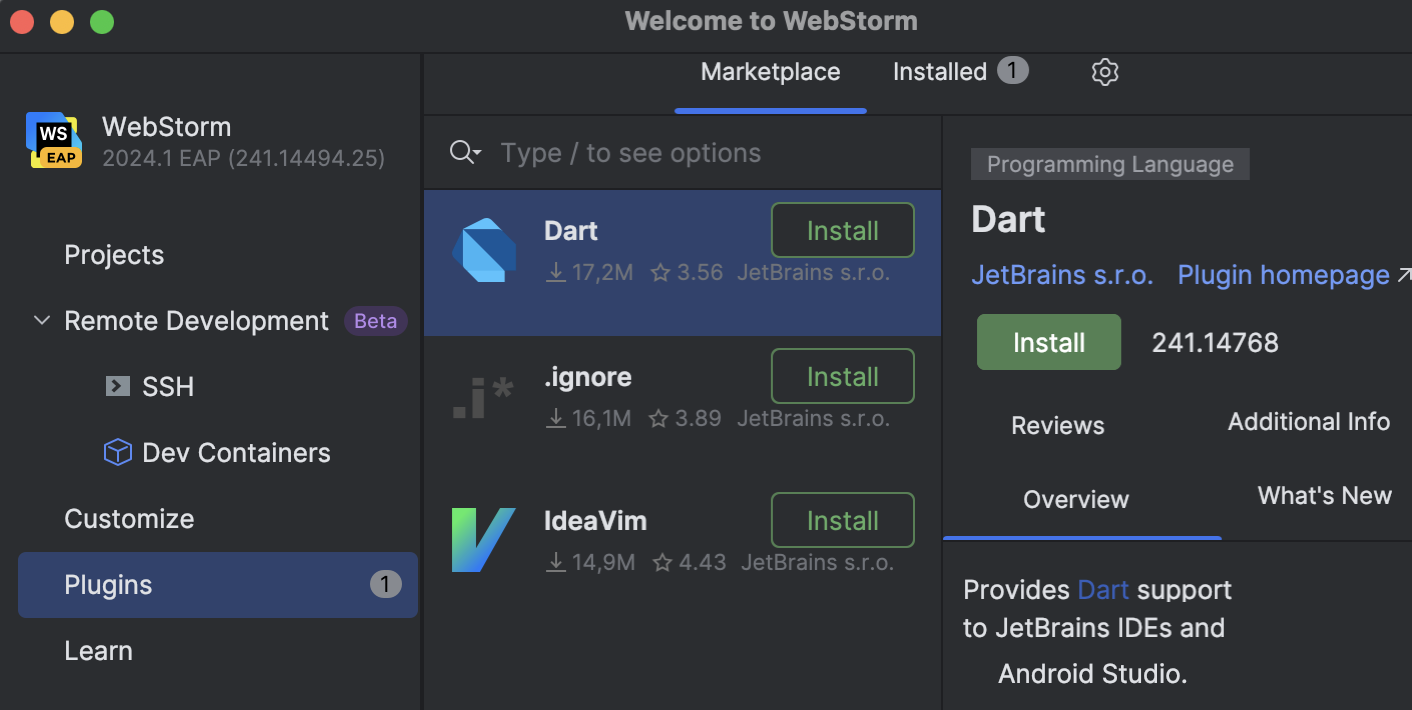This screenshot has width=1412, height=710.
Task: Click the Dev Containers cube icon
Action: coord(117,452)
